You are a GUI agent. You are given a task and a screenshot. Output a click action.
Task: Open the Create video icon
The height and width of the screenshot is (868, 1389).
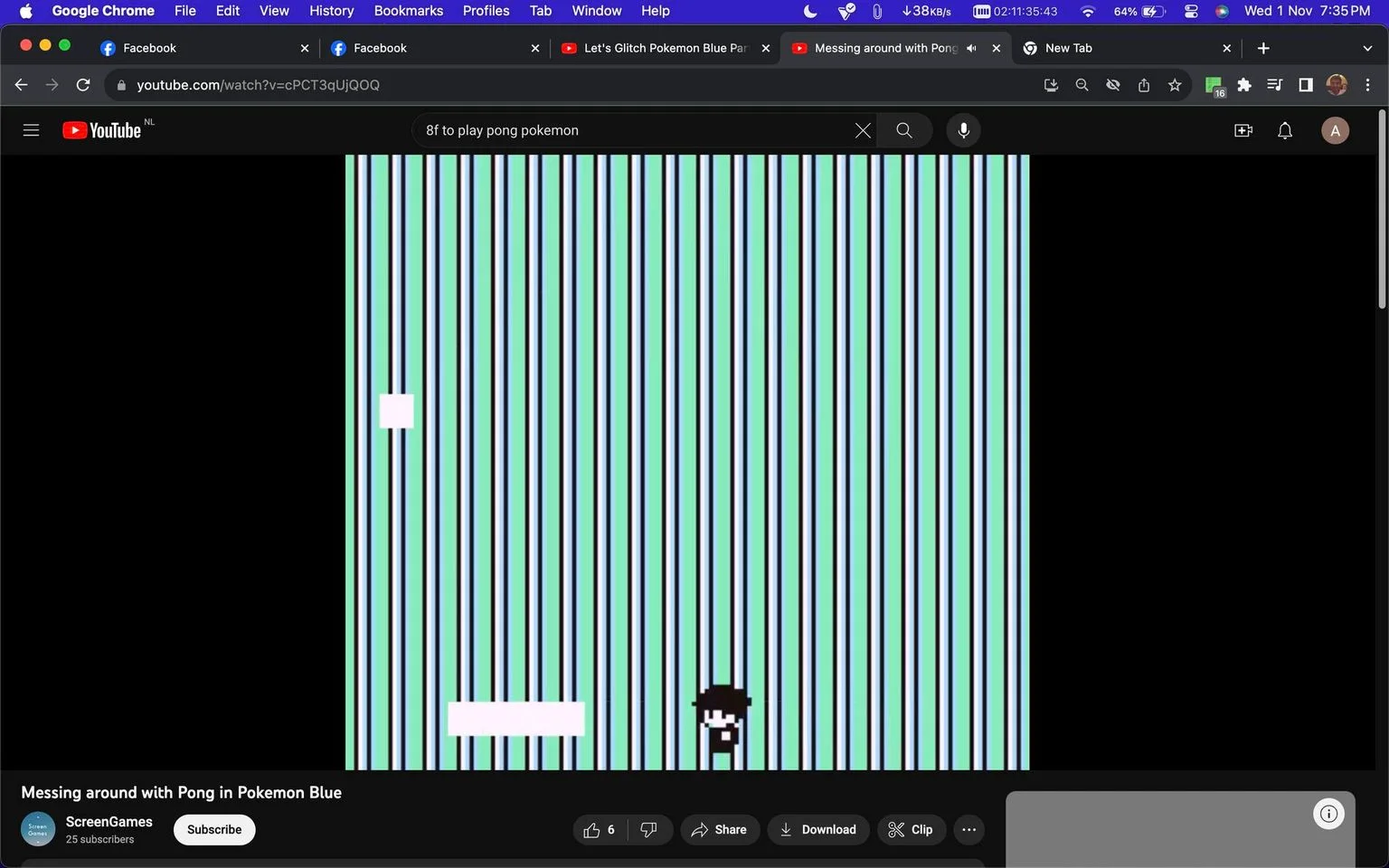(1243, 130)
